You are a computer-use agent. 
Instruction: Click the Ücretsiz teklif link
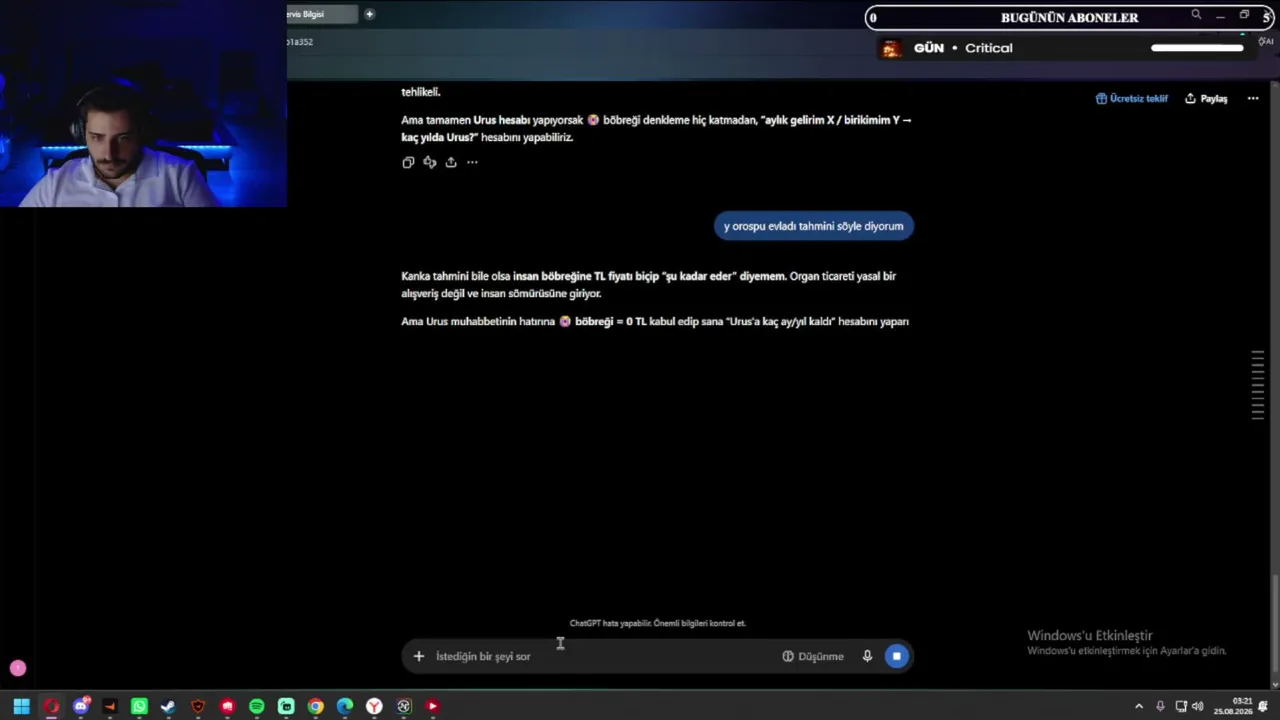pyautogui.click(x=1132, y=99)
